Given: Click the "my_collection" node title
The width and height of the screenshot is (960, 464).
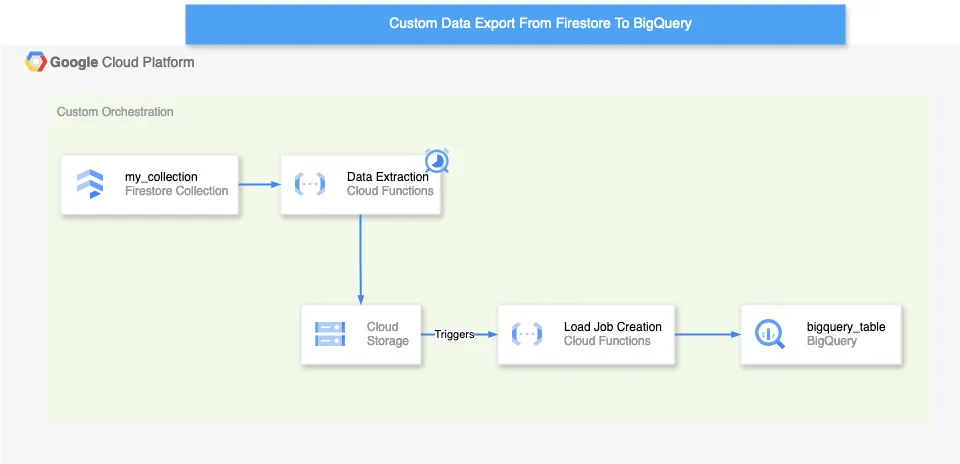Looking at the screenshot, I should click(161, 177).
